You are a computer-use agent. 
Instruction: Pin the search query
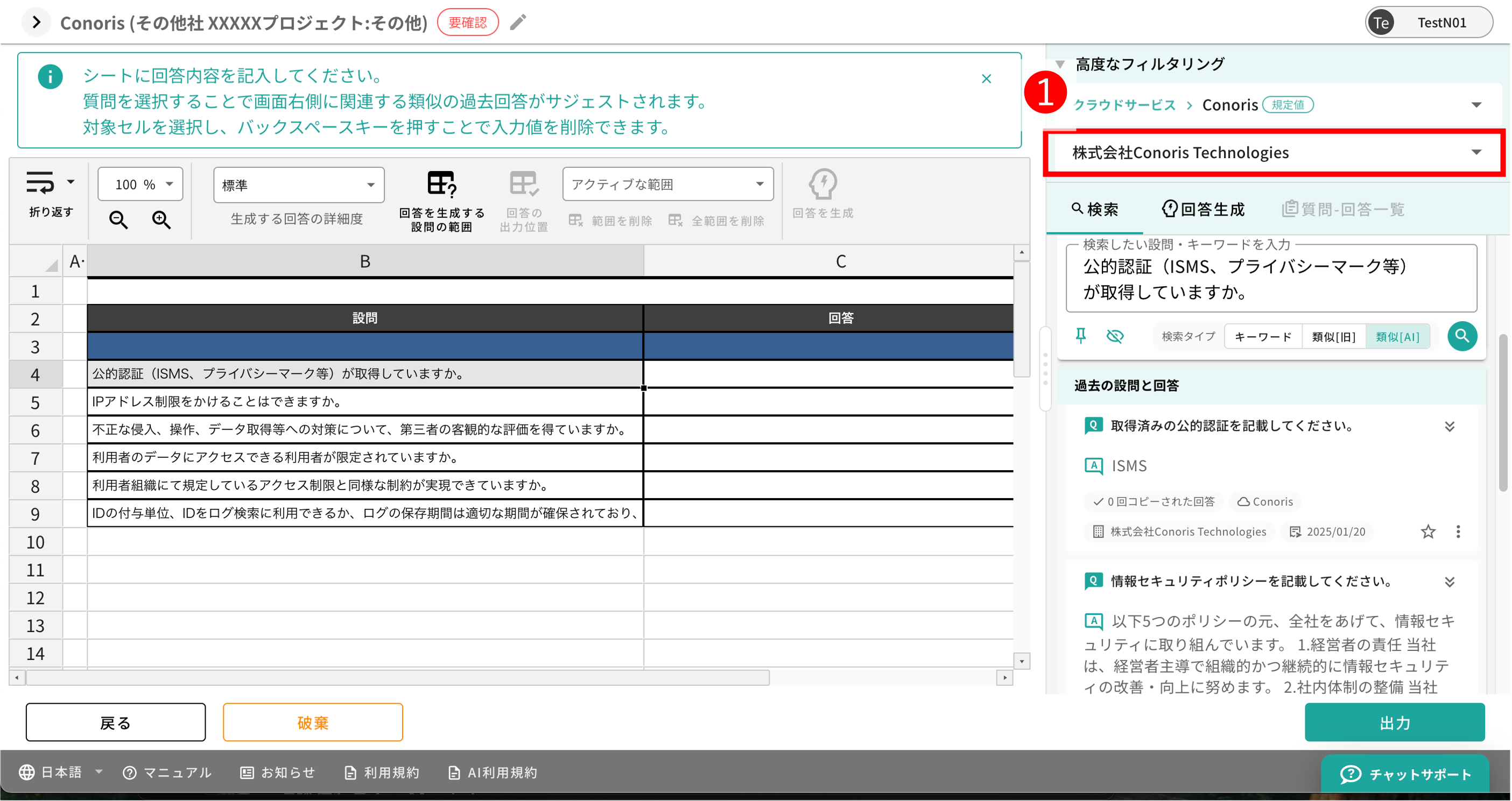[1082, 336]
